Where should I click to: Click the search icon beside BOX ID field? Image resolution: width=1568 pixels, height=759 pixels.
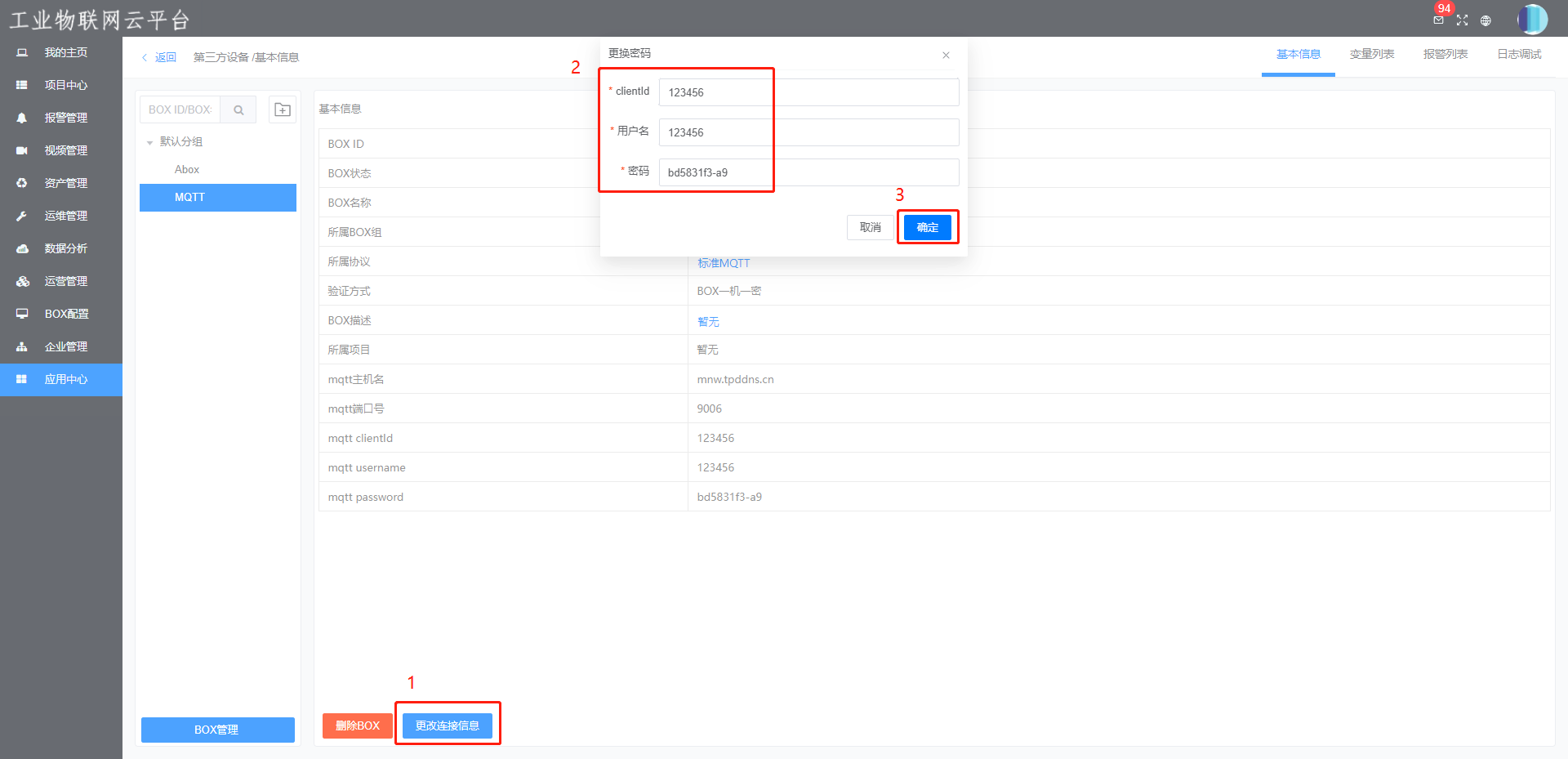coord(238,109)
